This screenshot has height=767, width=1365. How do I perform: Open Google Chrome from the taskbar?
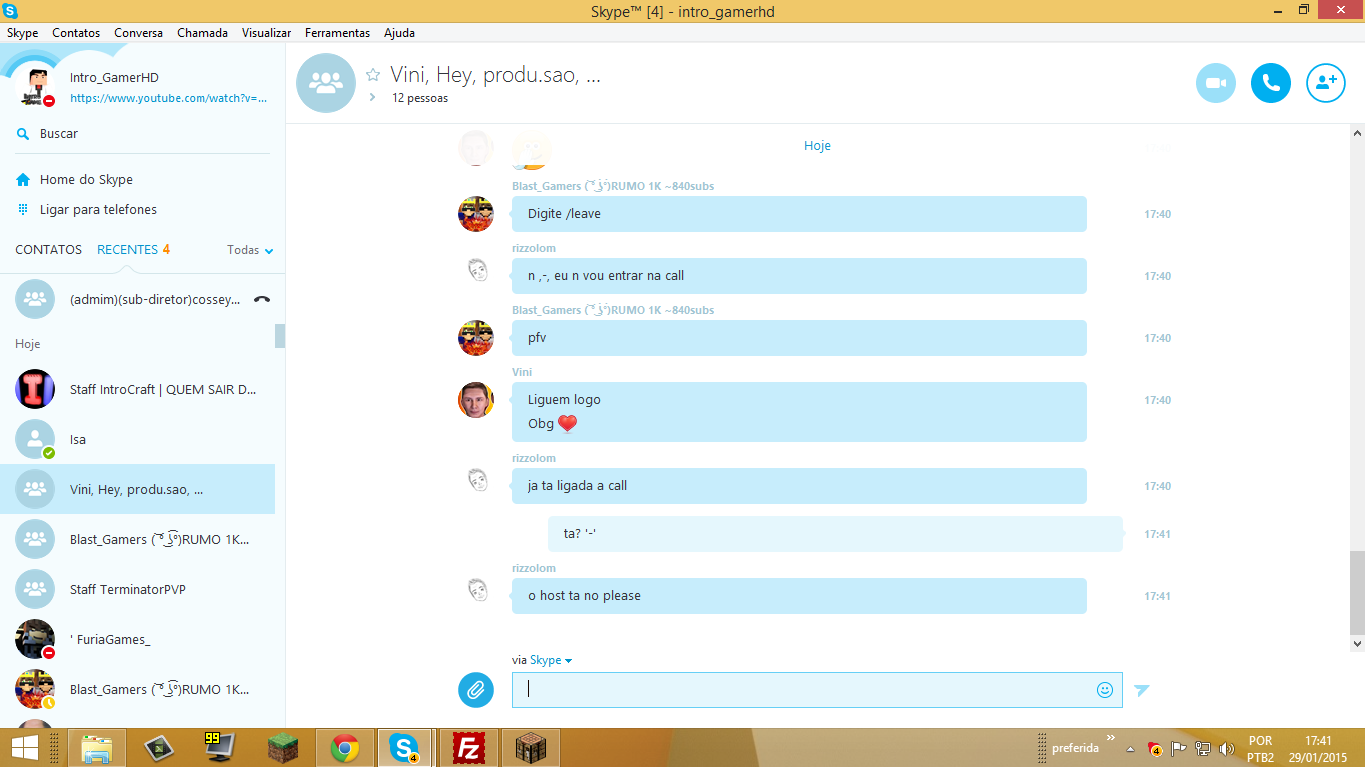coord(345,747)
